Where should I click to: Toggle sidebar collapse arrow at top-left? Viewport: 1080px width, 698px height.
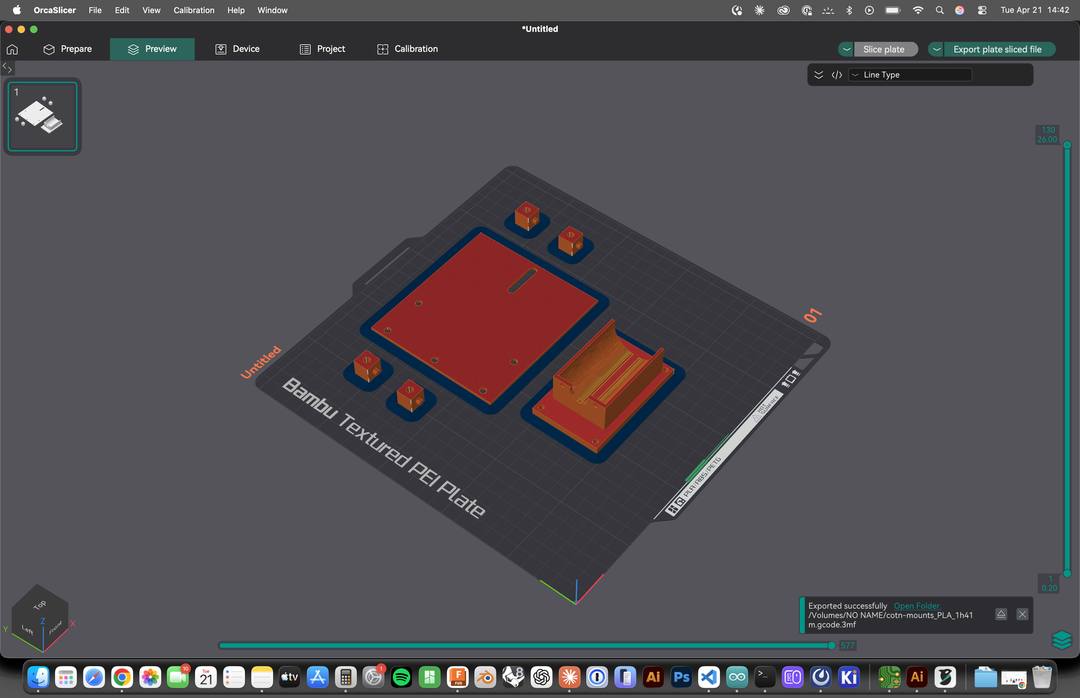[7, 68]
